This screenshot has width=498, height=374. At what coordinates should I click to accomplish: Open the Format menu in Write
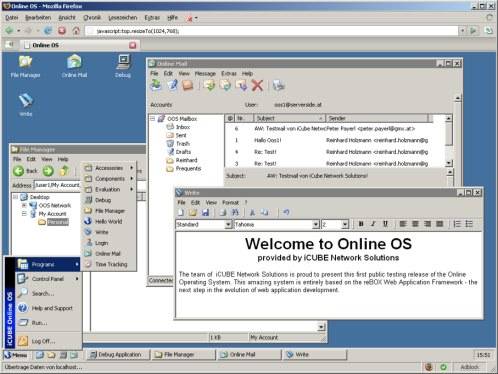pos(230,202)
